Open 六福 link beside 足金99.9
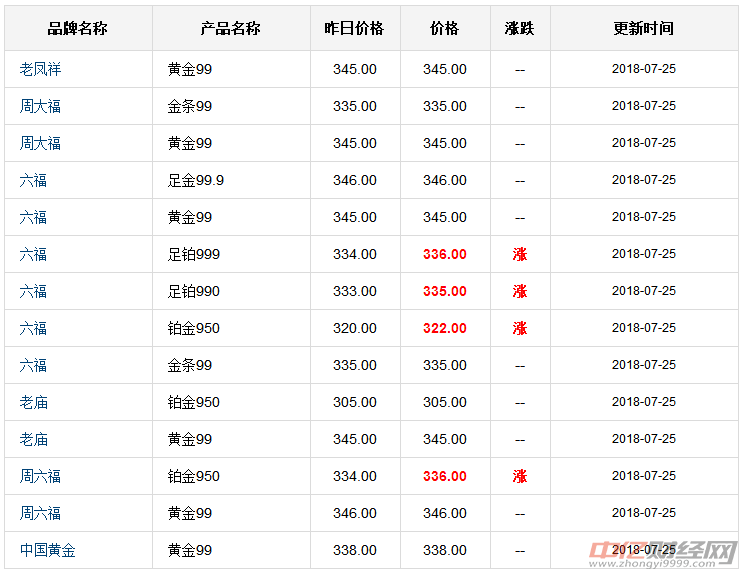The image size is (743, 574). tap(33, 180)
